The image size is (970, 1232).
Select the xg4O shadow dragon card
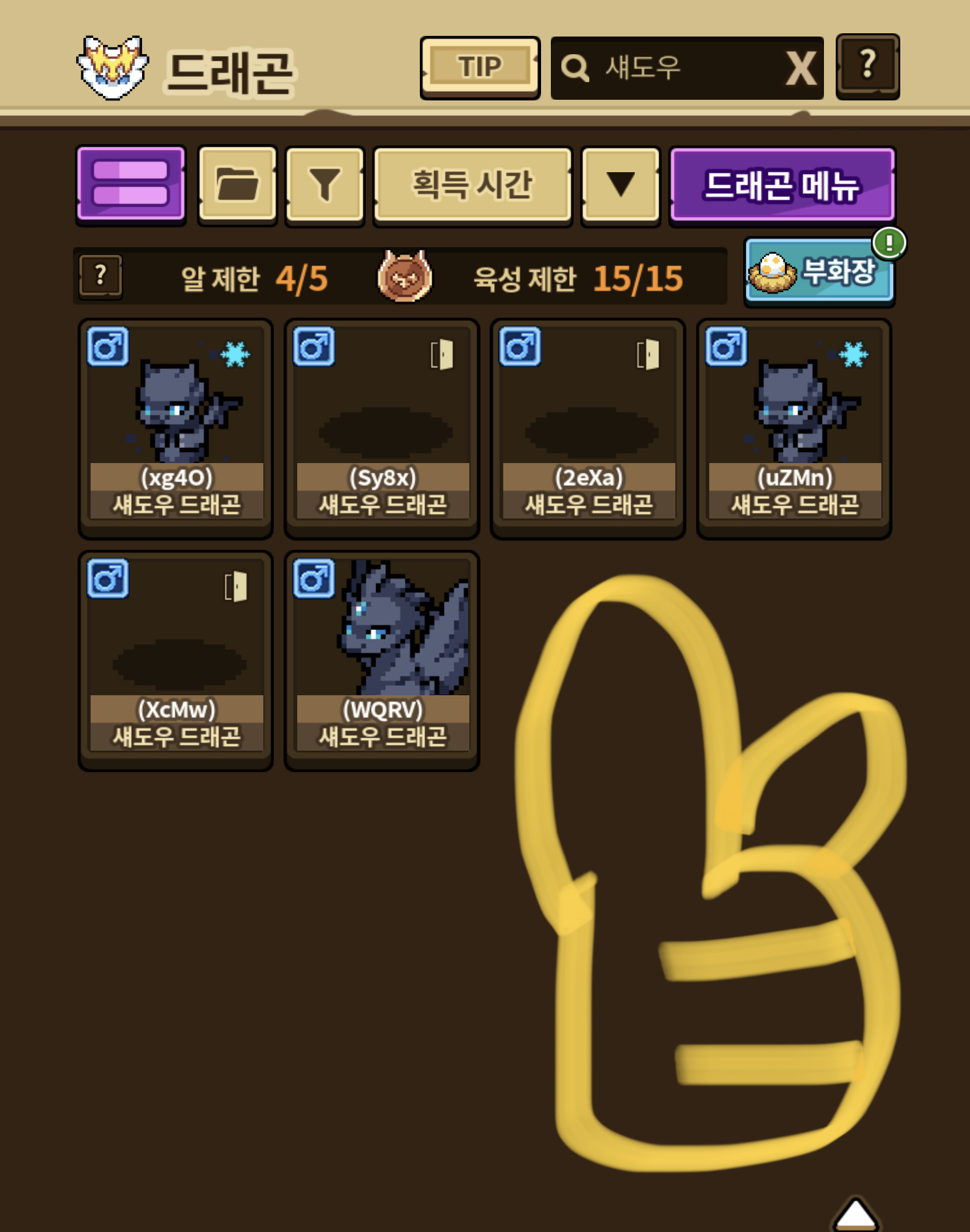176,428
